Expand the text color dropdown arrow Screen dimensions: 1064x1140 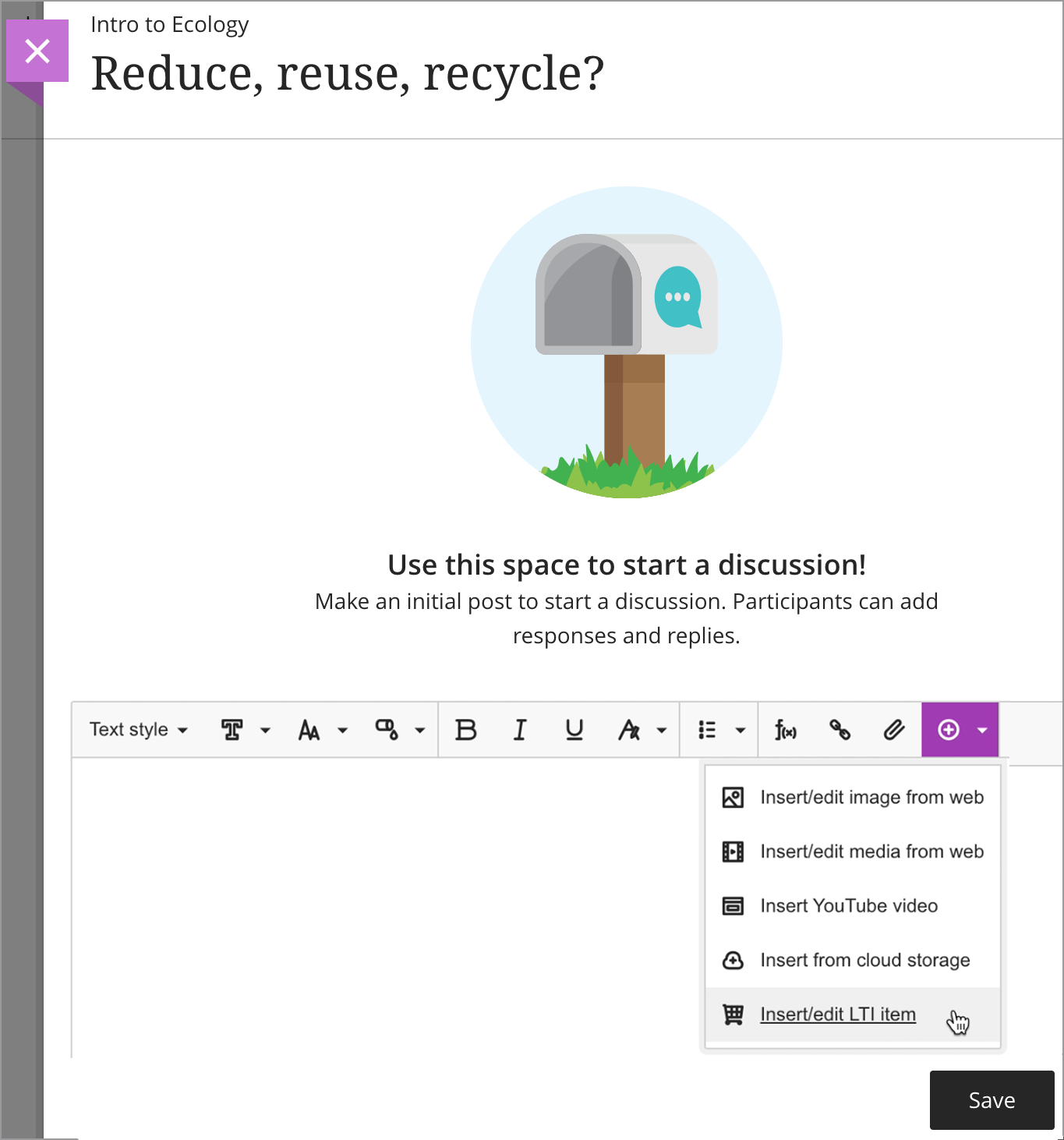tap(420, 731)
